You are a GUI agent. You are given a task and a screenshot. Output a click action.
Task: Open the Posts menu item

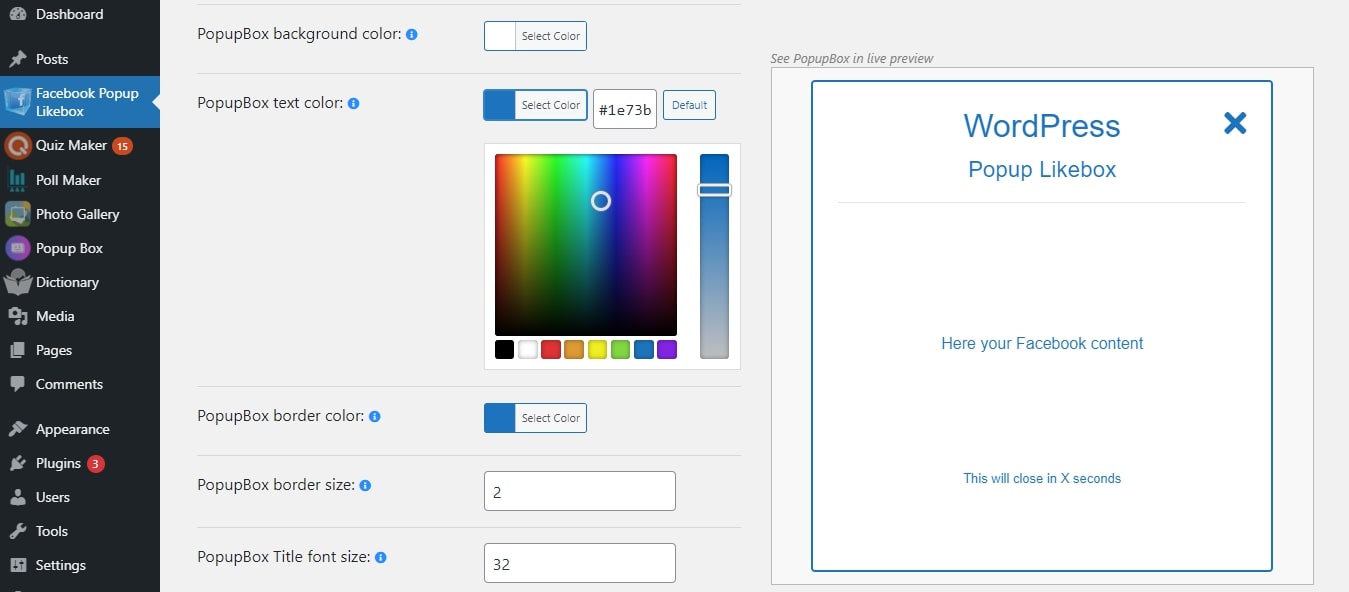pyautogui.click(x=80, y=59)
